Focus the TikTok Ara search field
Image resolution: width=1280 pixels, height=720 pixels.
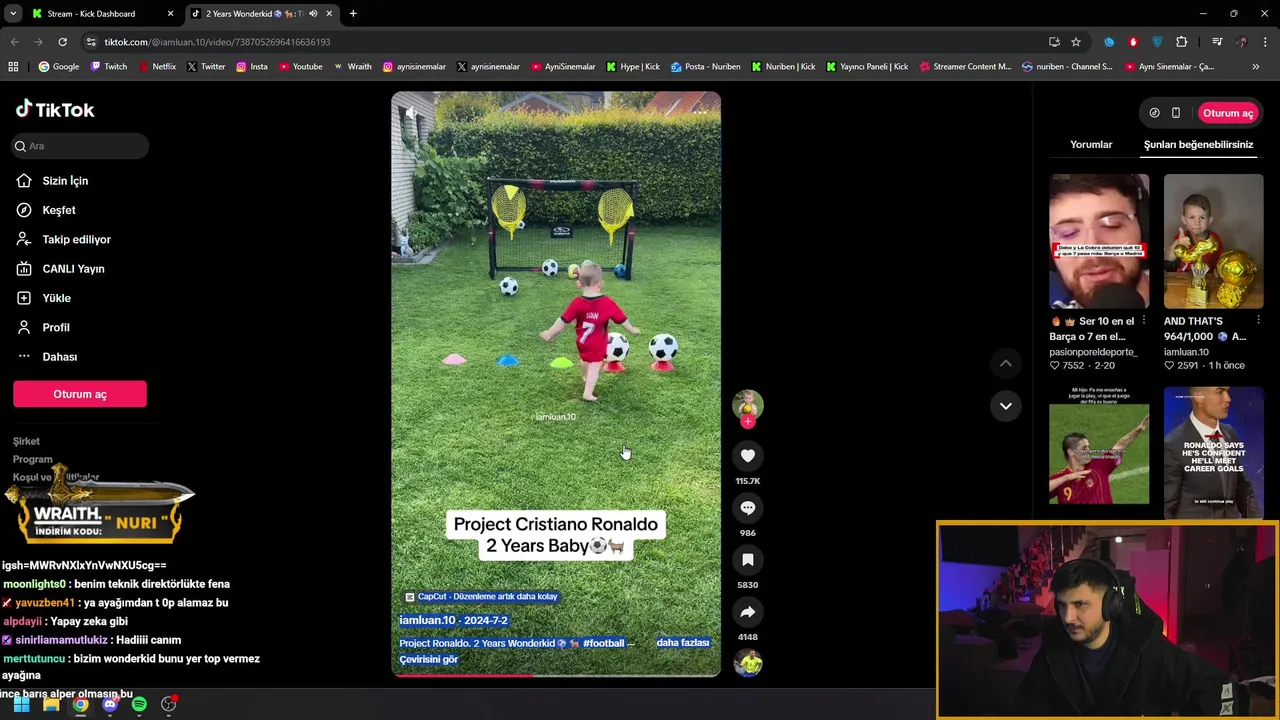80,146
